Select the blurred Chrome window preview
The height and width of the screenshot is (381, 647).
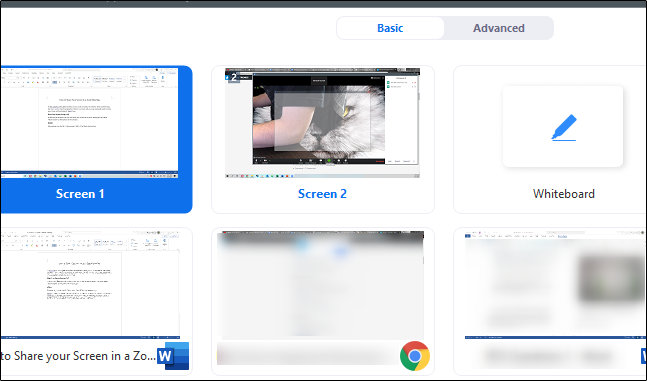click(x=320, y=285)
